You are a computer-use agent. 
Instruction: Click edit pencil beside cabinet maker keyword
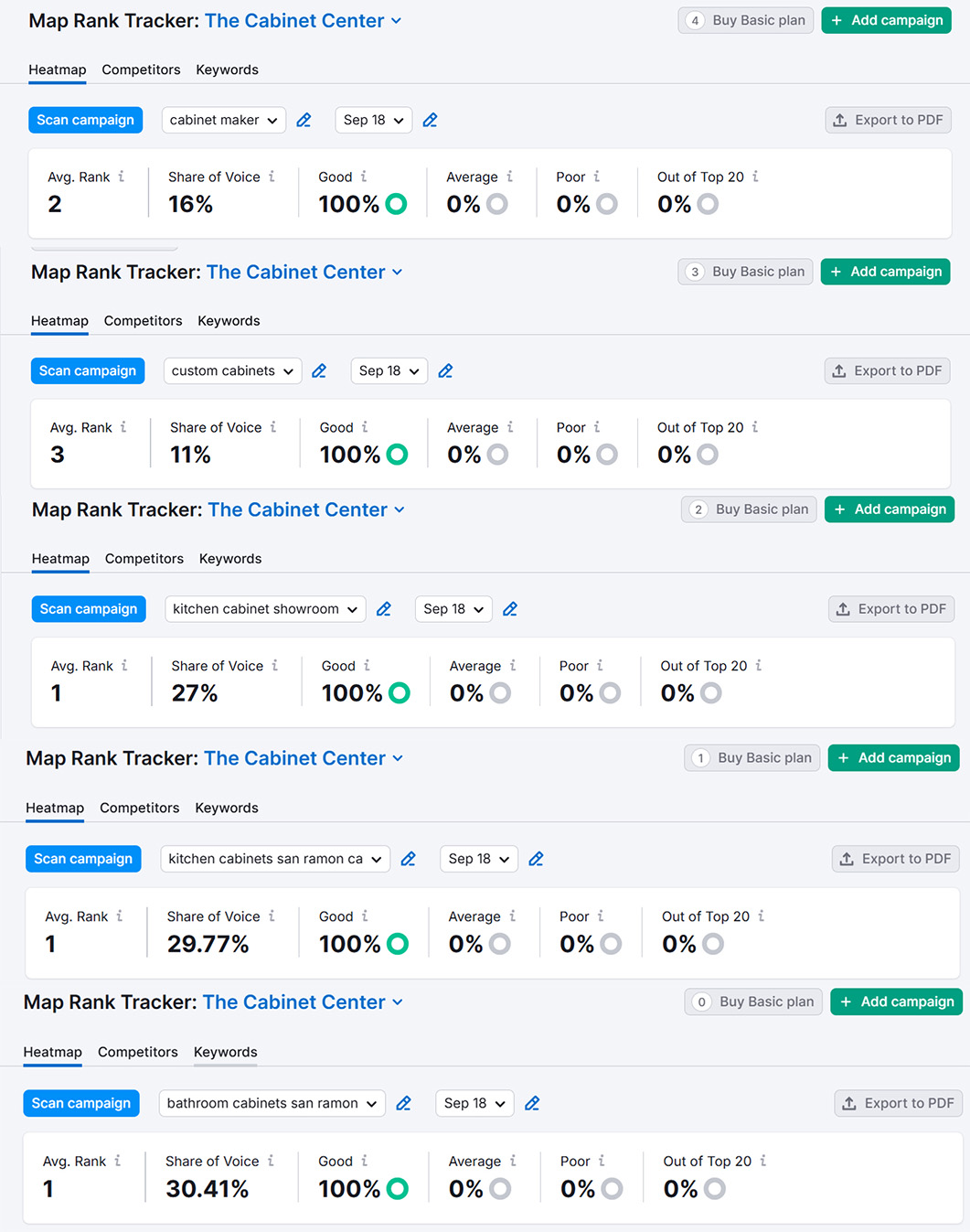pos(304,120)
